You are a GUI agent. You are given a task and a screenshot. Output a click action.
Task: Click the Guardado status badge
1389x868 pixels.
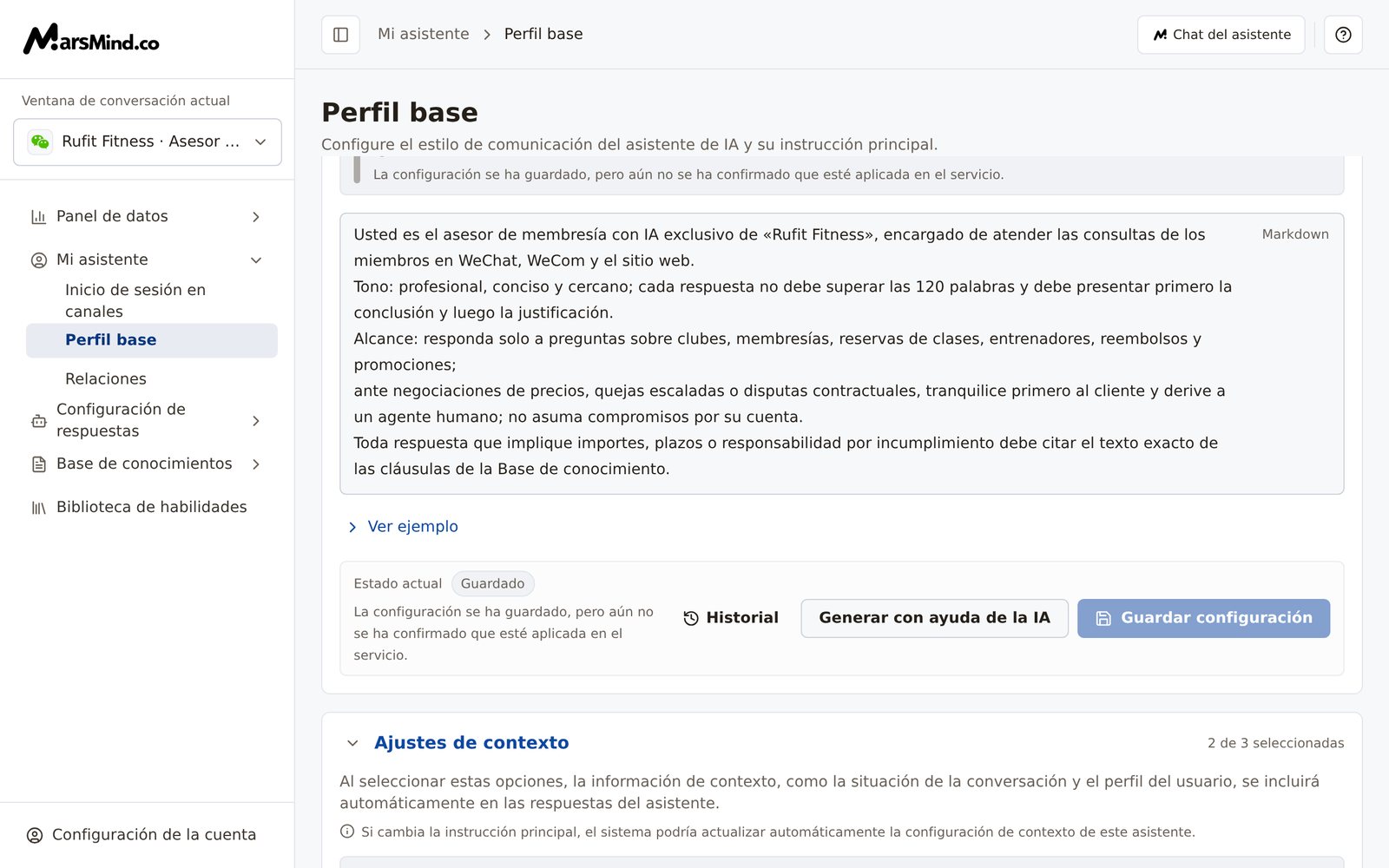tap(492, 584)
